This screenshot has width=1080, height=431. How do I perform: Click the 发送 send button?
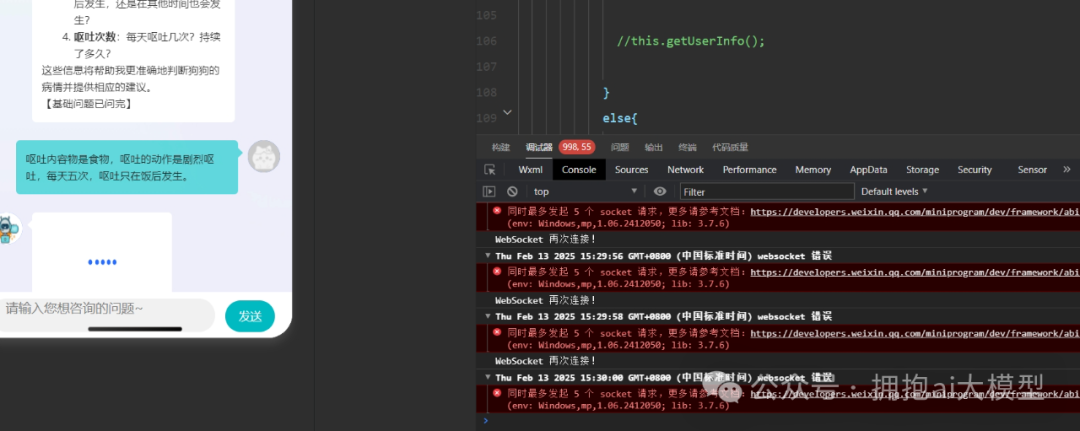249,316
